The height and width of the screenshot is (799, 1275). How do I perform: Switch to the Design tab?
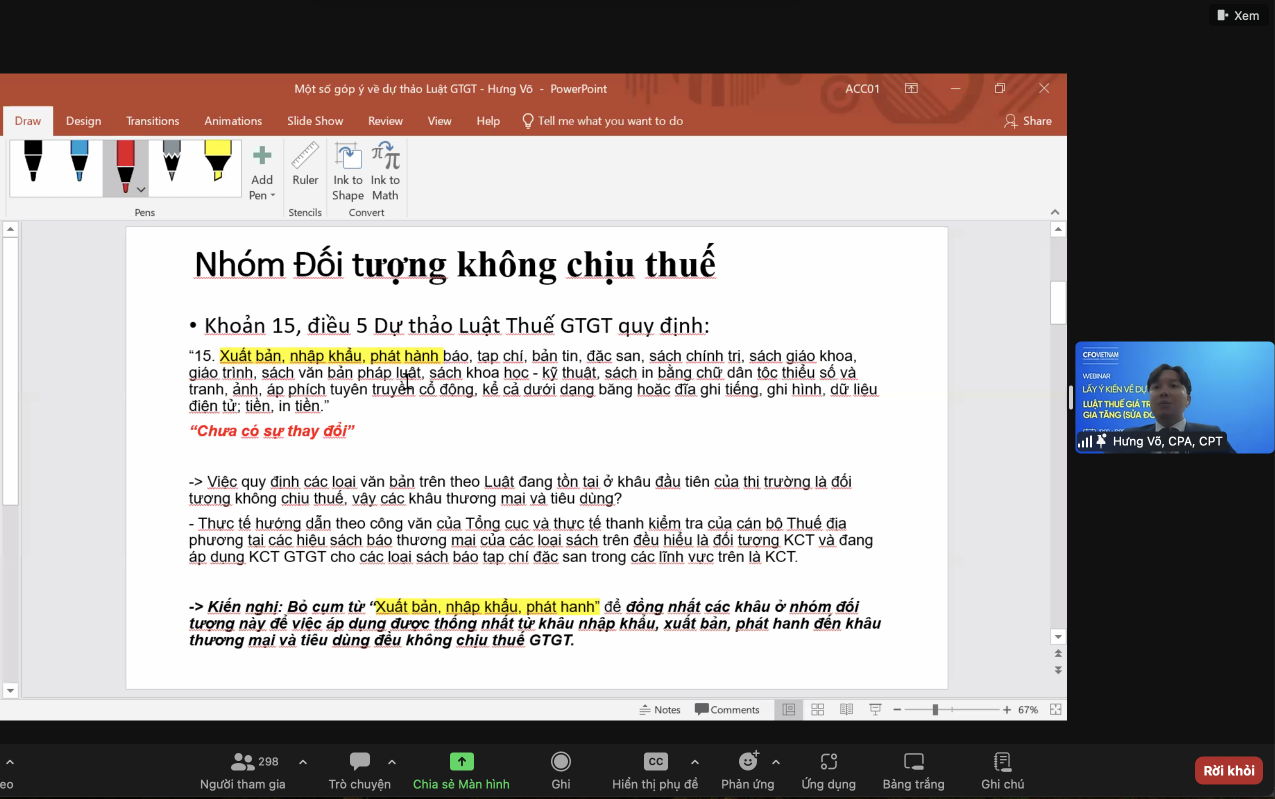coord(83,121)
